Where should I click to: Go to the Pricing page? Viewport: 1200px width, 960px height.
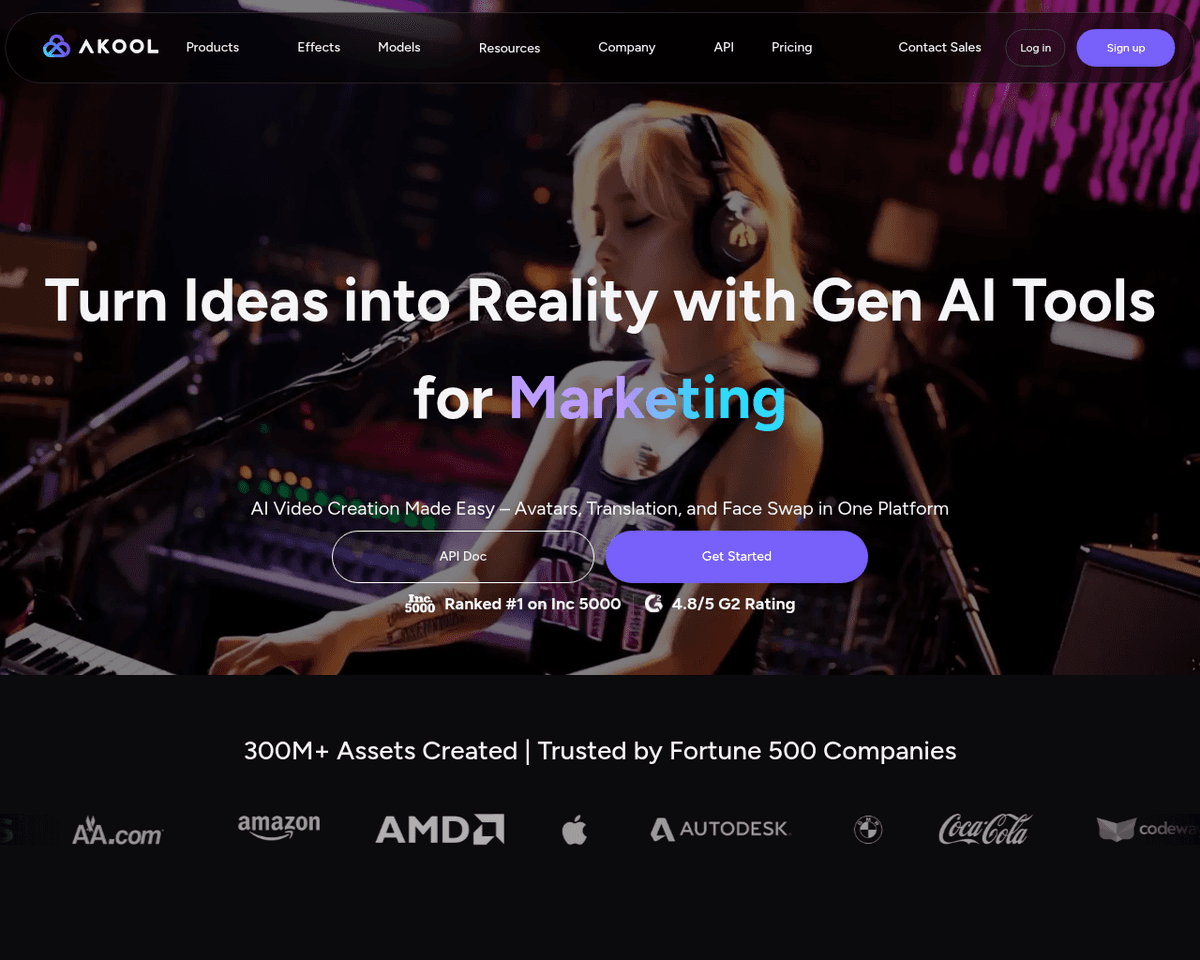[792, 47]
